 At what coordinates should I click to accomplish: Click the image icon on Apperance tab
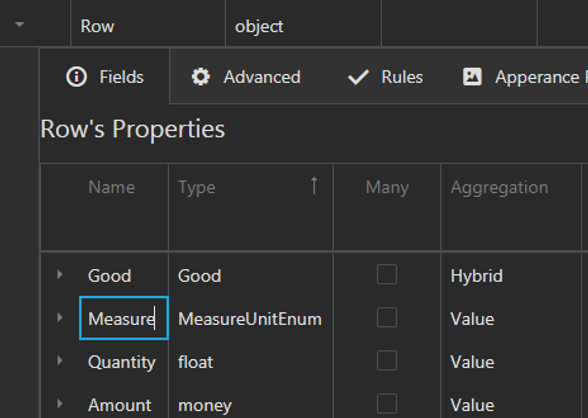[x=472, y=77]
